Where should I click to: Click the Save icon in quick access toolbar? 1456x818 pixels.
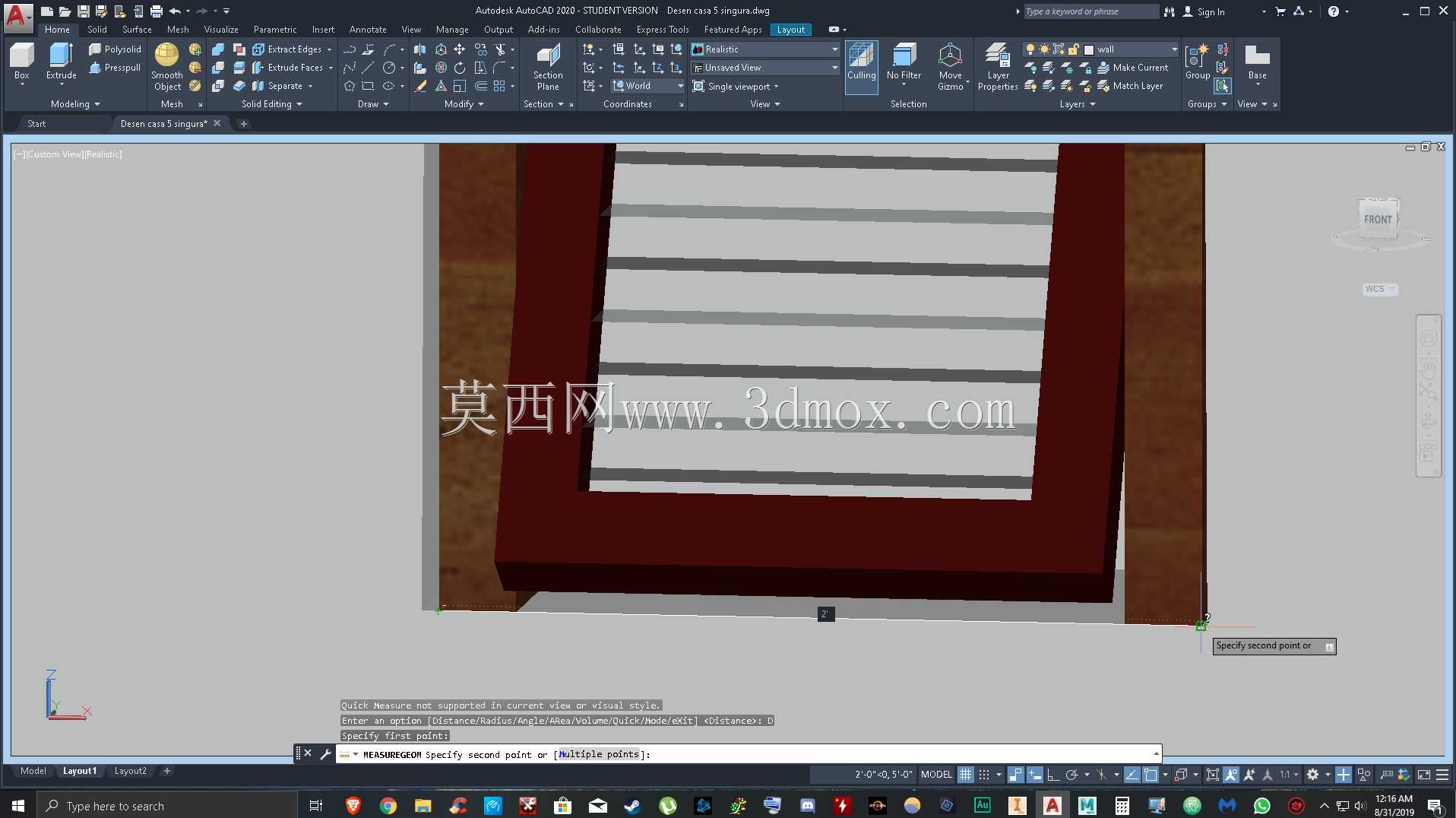pyautogui.click(x=84, y=11)
